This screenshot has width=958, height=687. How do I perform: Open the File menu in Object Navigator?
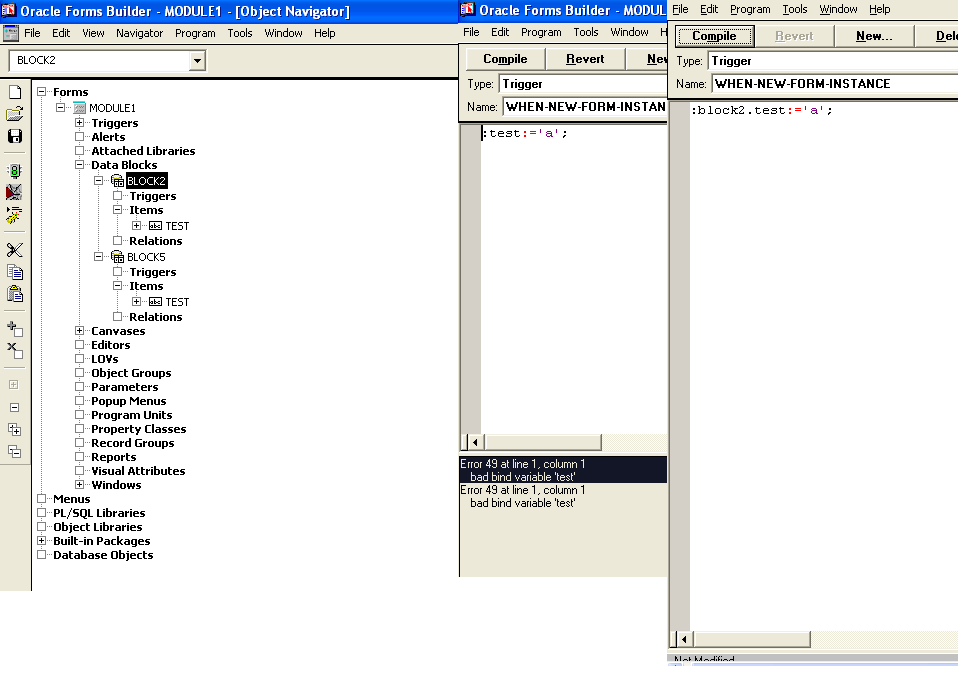click(32, 33)
